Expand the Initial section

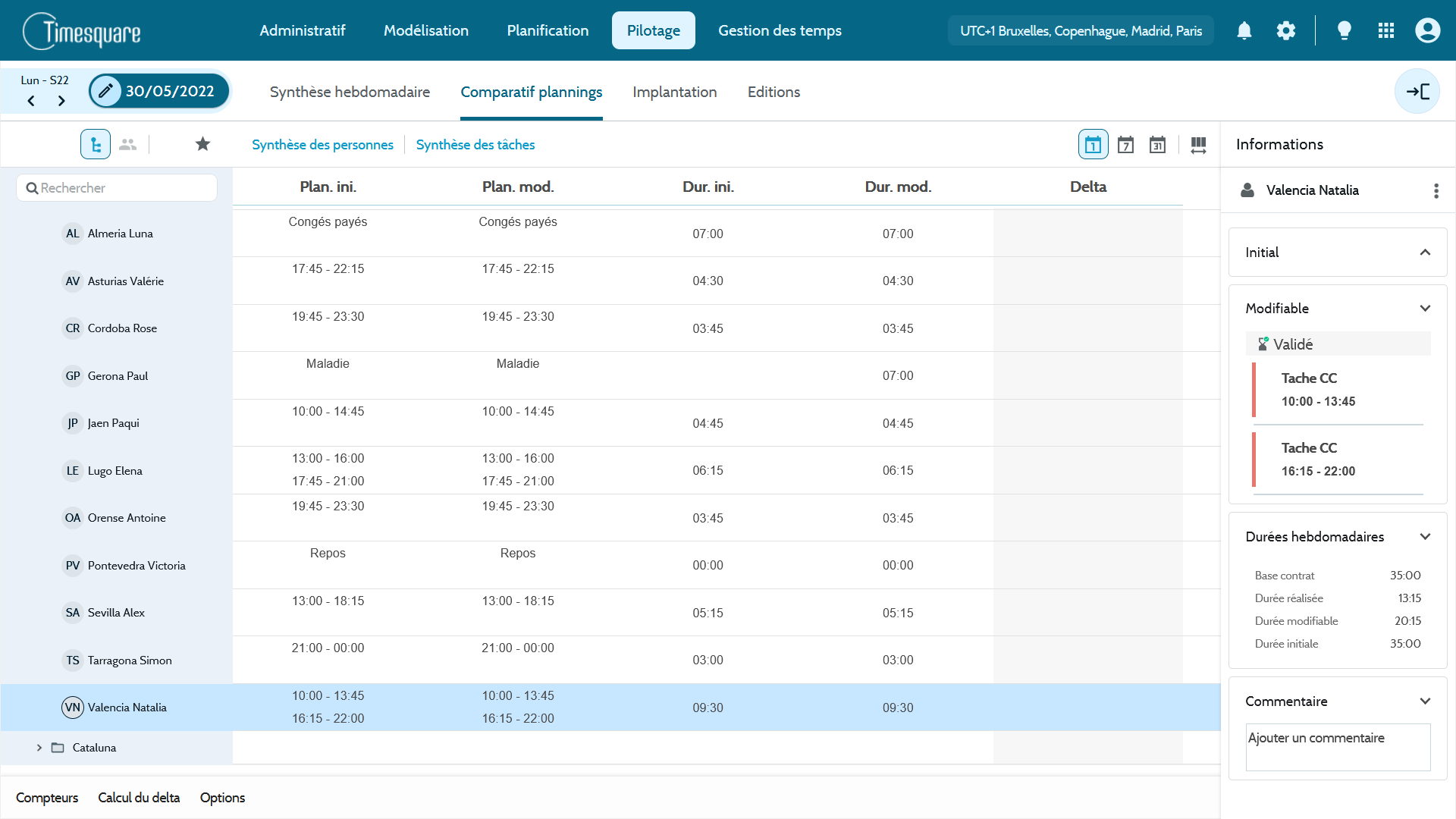(1425, 253)
